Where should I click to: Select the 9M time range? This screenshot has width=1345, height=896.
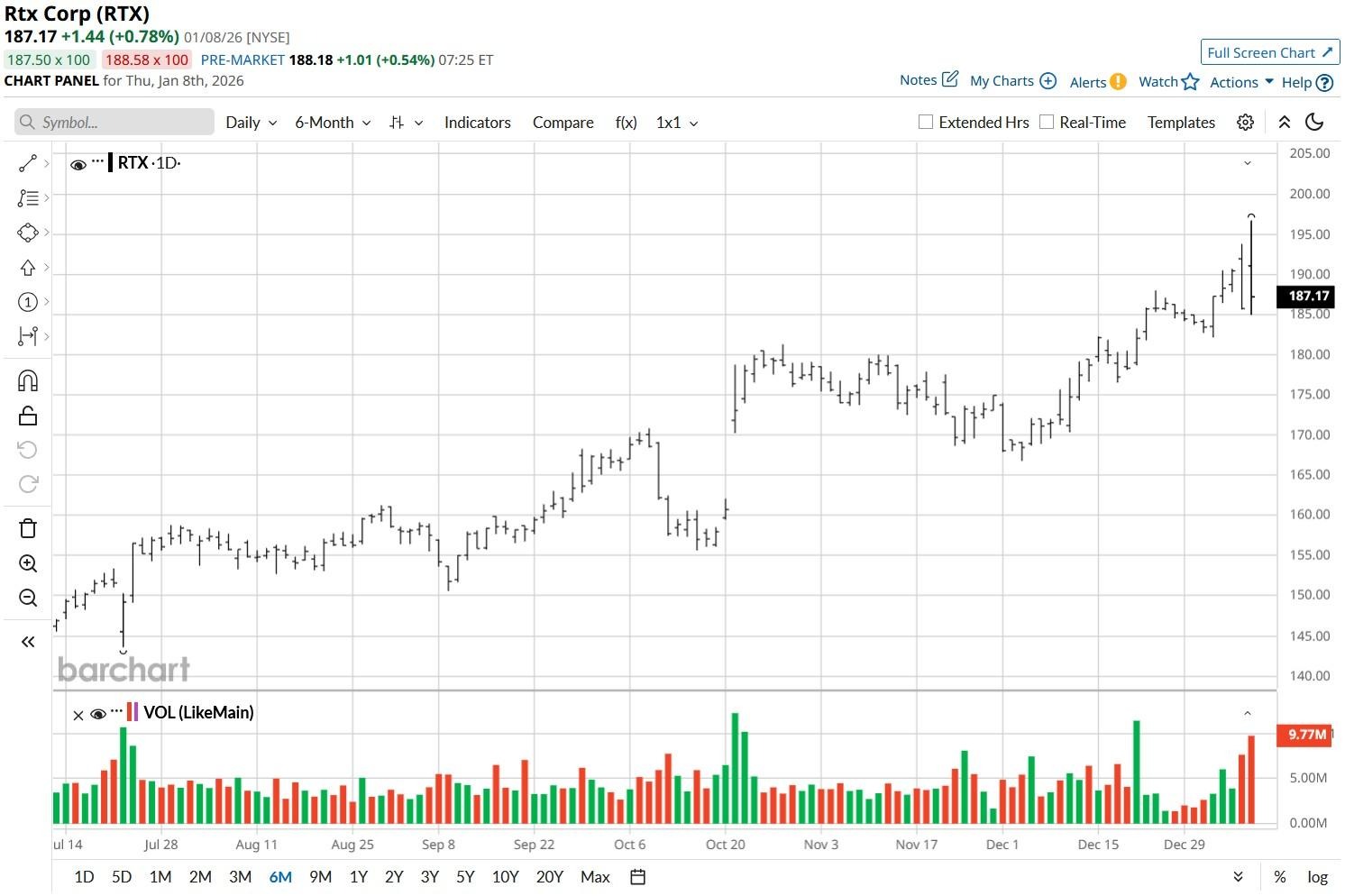tap(320, 877)
